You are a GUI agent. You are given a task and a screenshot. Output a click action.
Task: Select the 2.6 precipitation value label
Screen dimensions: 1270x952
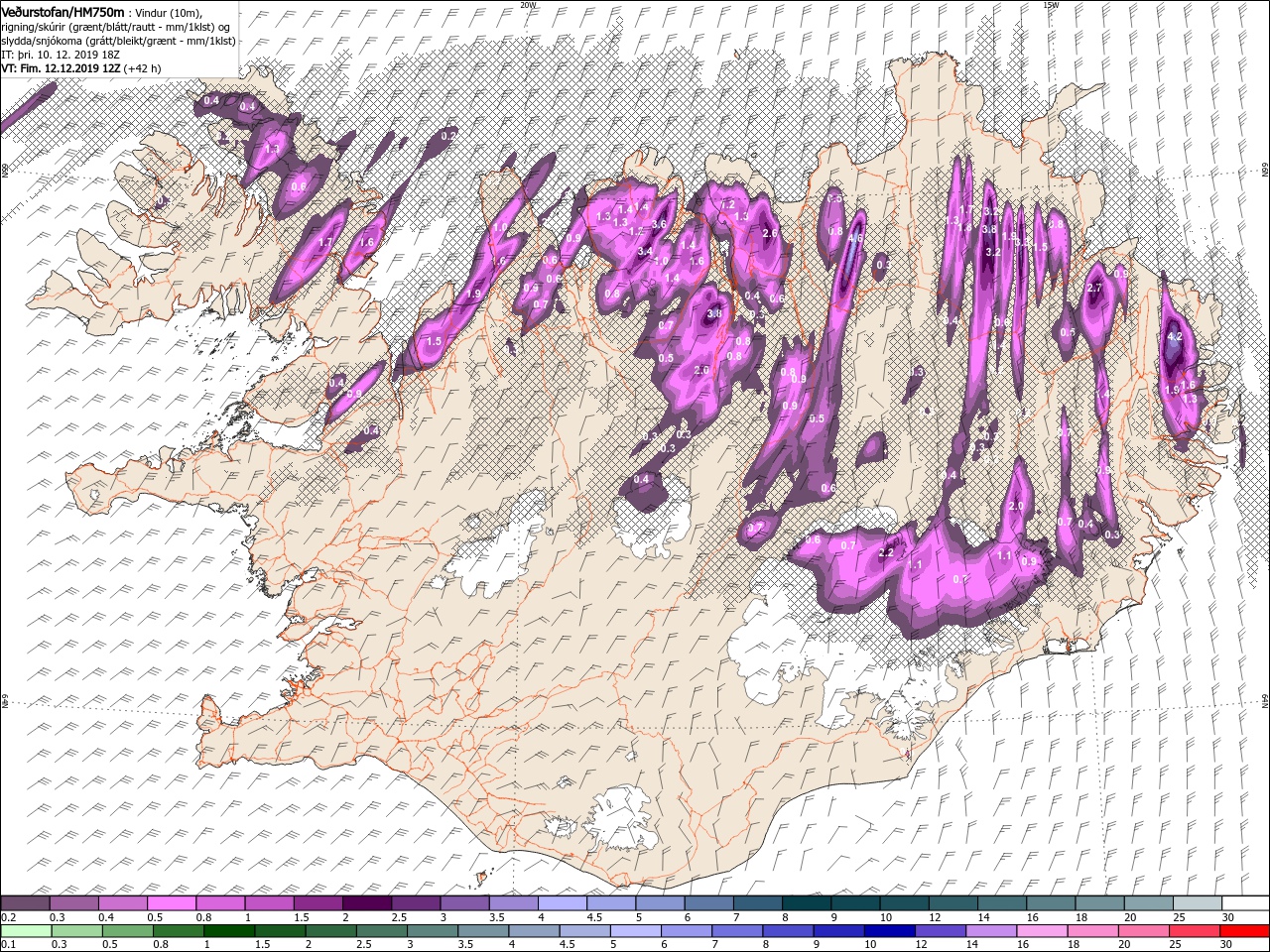770,233
